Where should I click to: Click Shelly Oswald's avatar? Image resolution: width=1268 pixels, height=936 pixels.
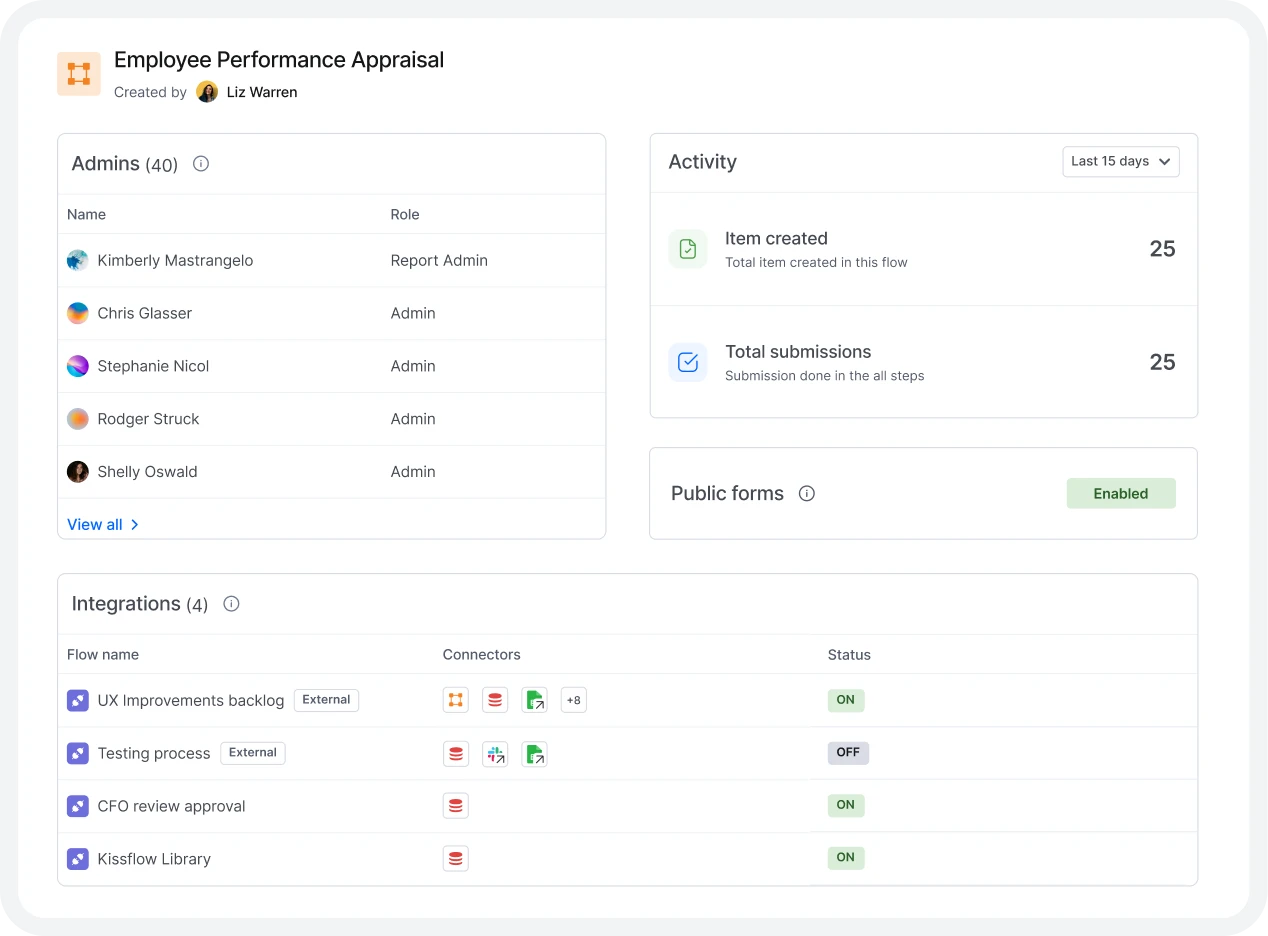tap(78, 472)
